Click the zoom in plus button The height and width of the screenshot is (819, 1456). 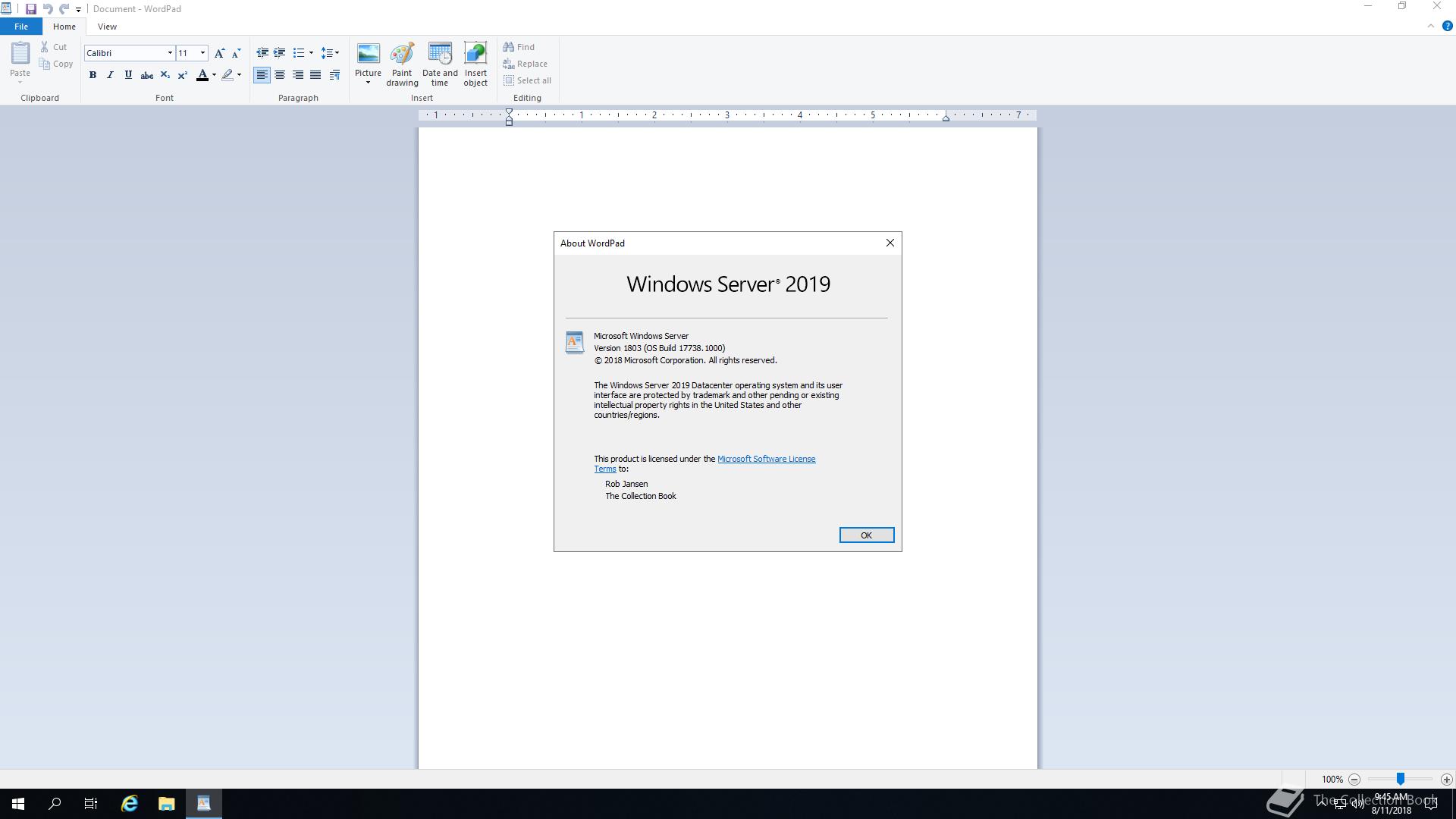click(x=1446, y=780)
